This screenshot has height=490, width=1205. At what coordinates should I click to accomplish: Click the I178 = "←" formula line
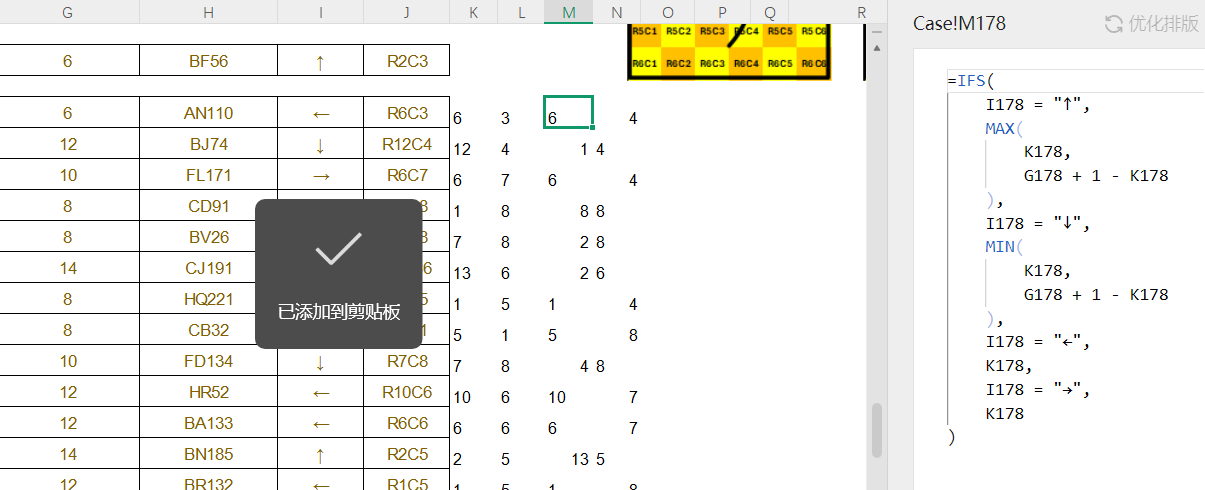coord(1037,342)
